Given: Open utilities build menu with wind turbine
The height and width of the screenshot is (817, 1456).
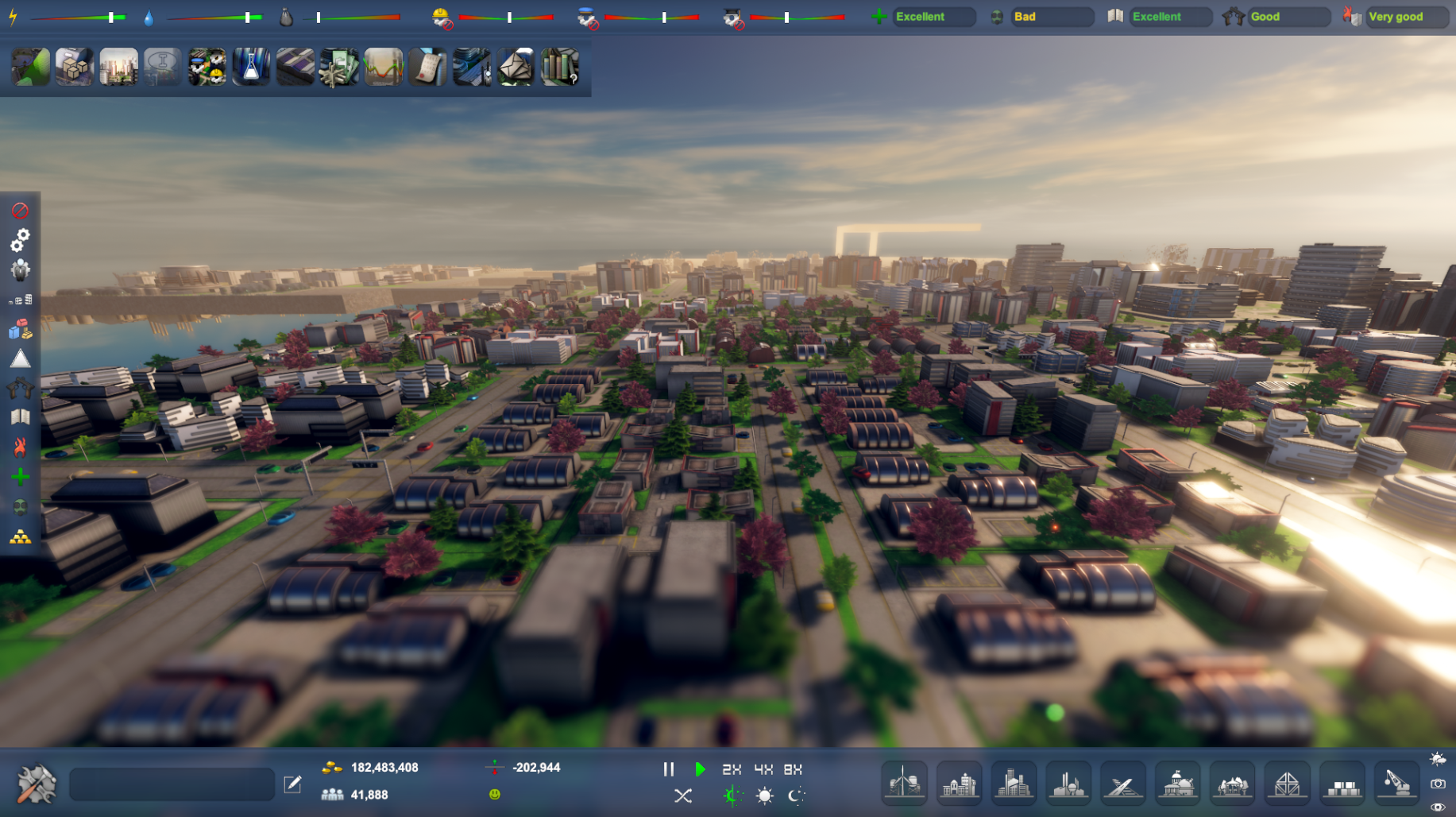Looking at the screenshot, I should pos(904,784).
